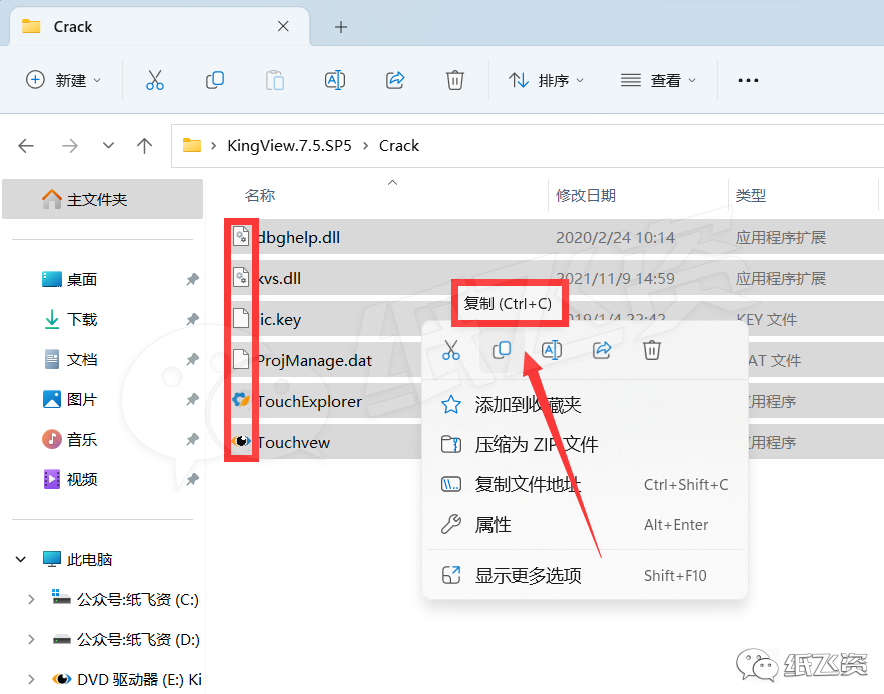Open the 查看 view dropdown
Screen dimensions: 884x694
[x=658, y=80]
